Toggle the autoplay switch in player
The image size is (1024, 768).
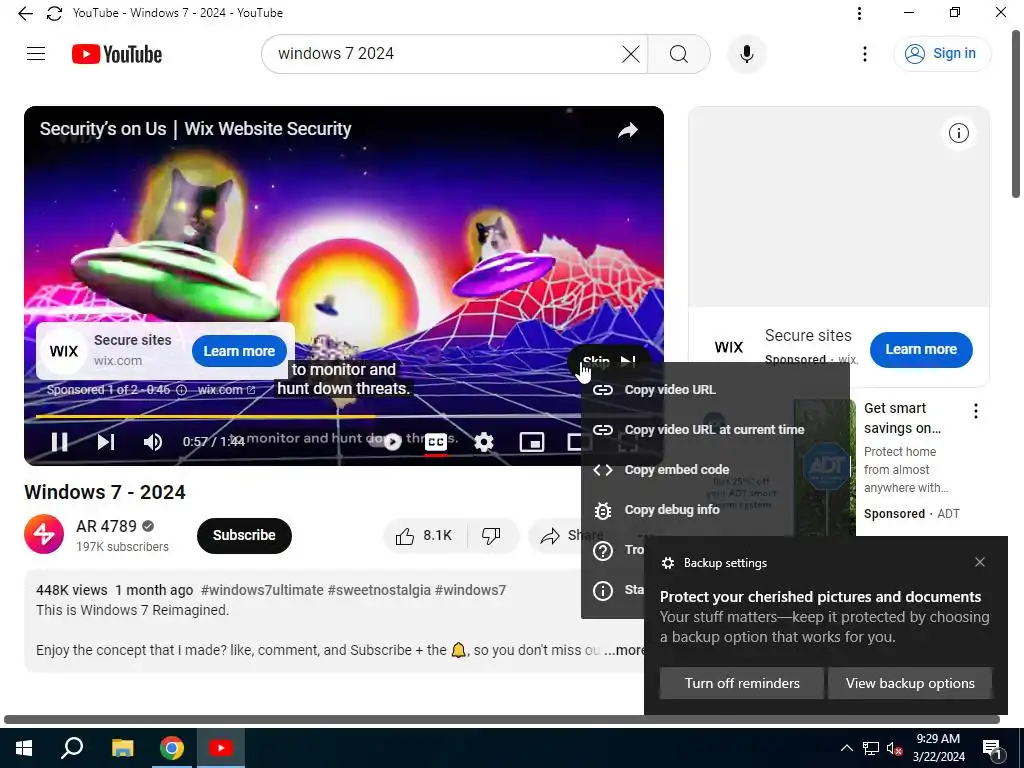pos(387,442)
